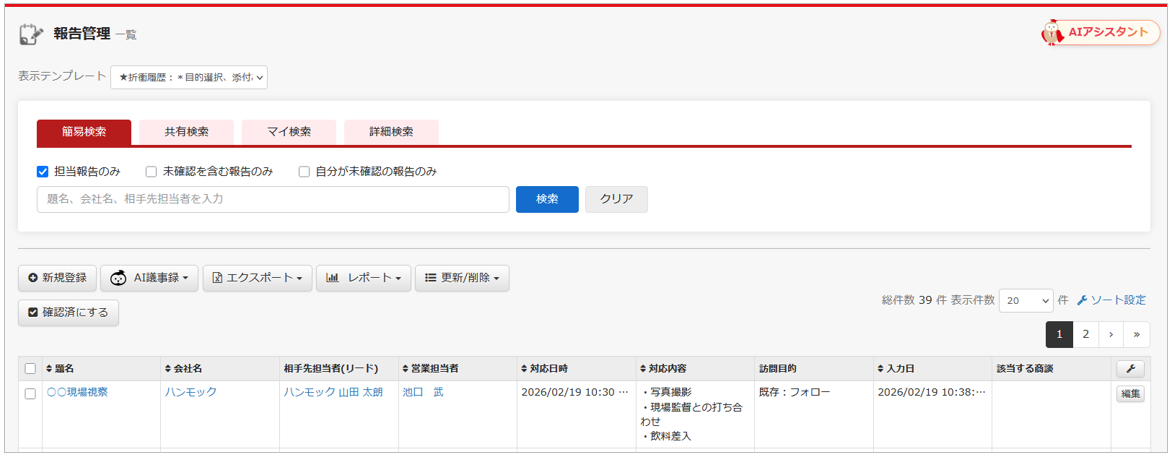Jump to last page double arrow
The width and height of the screenshot is (1173, 458).
[x=1136, y=334]
